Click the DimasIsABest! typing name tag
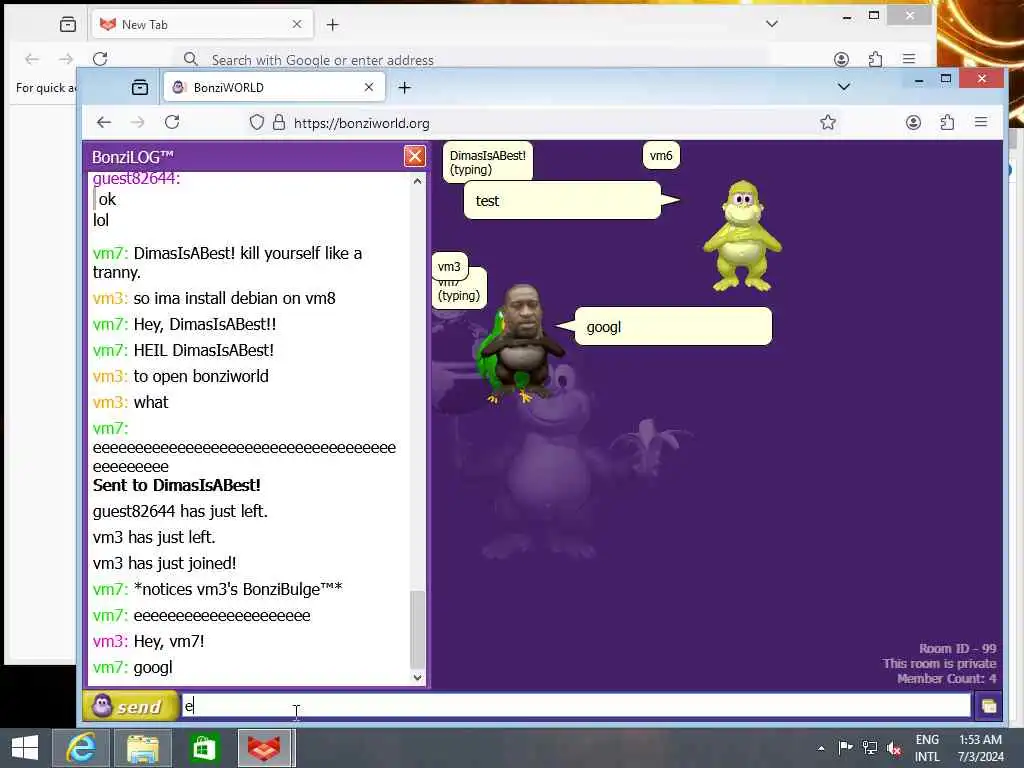The image size is (1024, 768). pyautogui.click(x=488, y=162)
